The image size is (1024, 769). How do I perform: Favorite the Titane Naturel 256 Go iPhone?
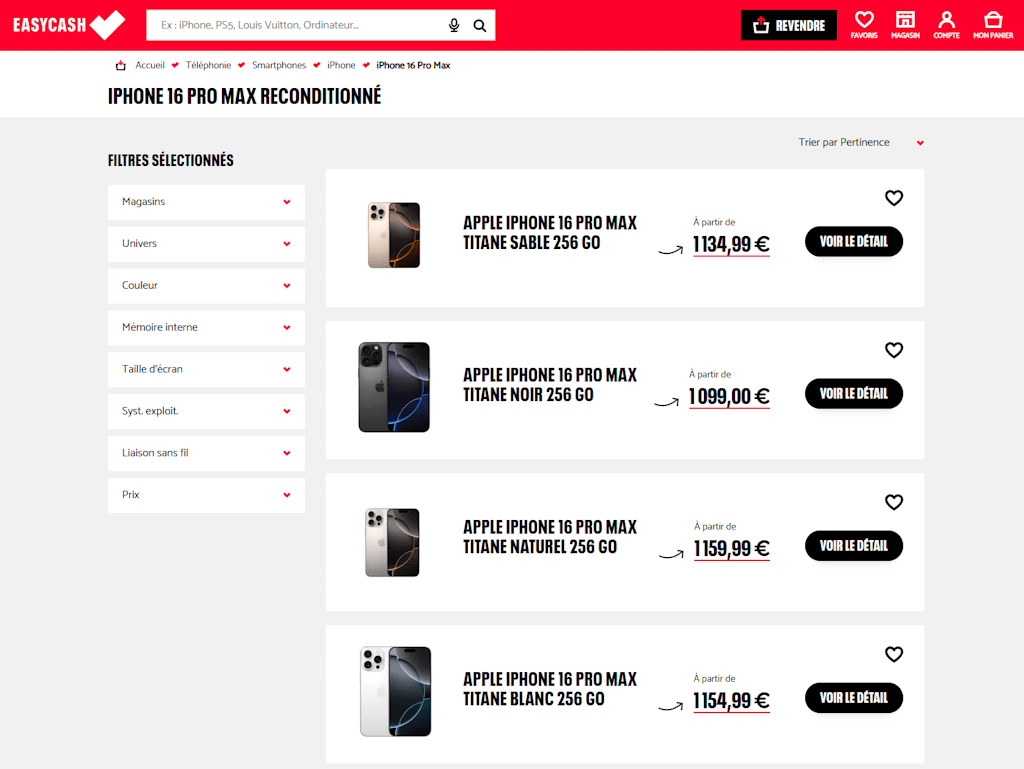(x=894, y=502)
